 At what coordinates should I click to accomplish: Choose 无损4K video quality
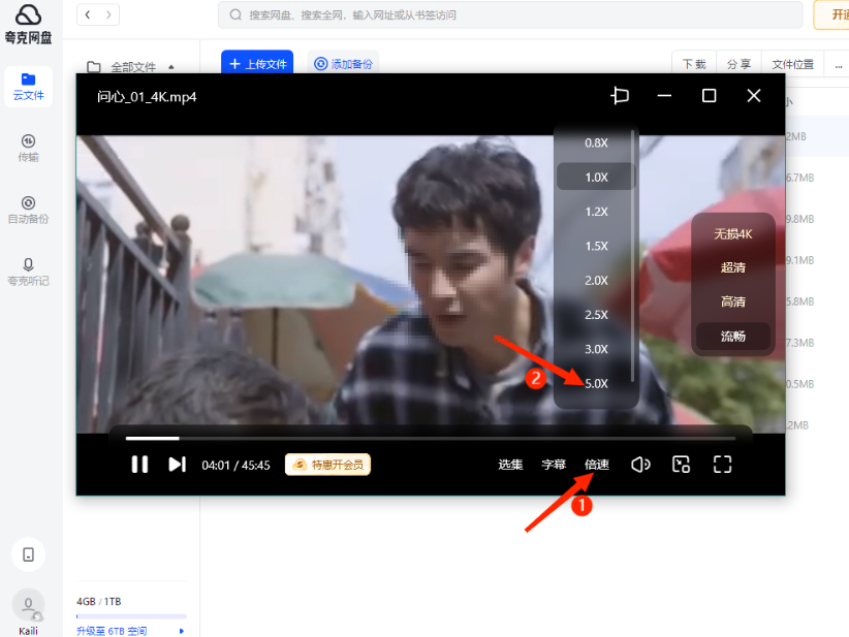733,234
